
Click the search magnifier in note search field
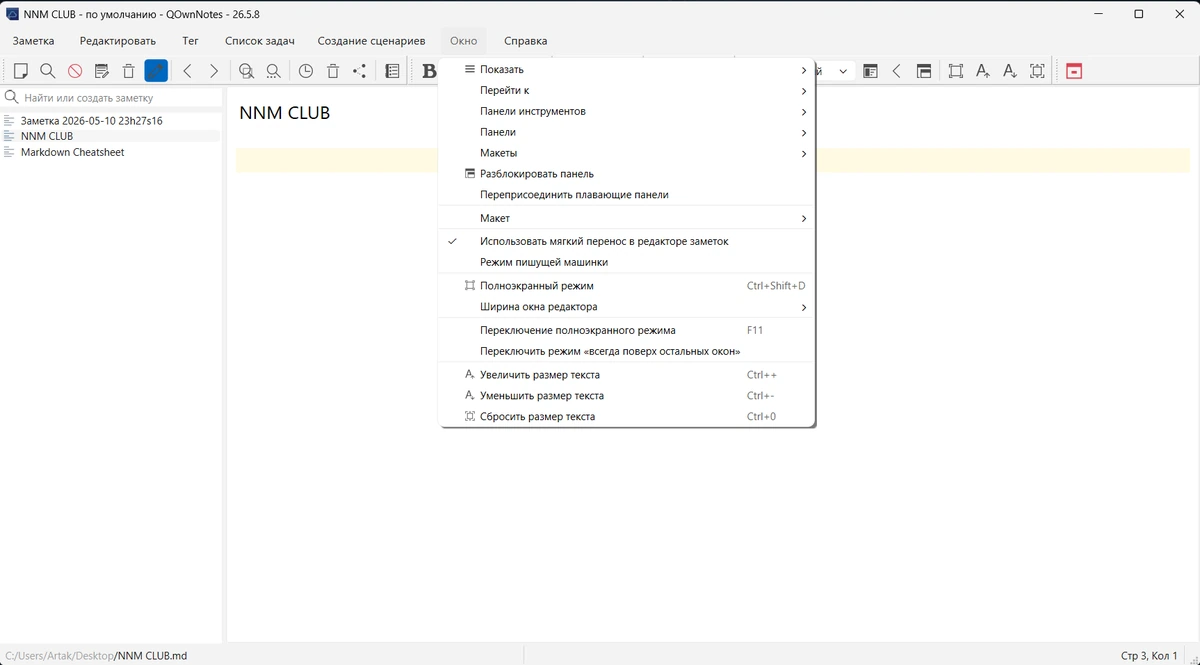click(12, 98)
